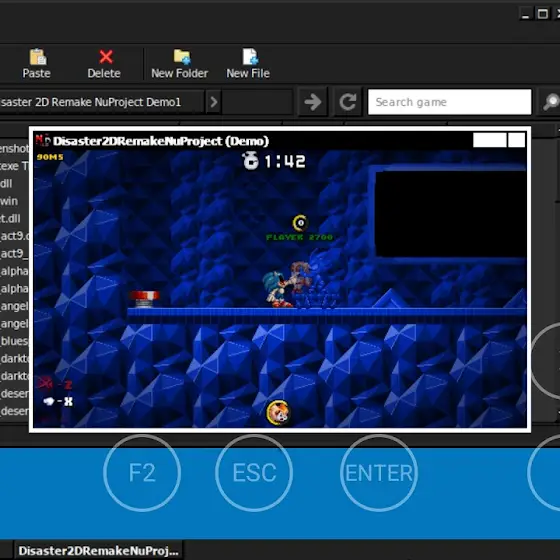Click the 1:42 game timer
560x560 pixels.
click(x=285, y=161)
